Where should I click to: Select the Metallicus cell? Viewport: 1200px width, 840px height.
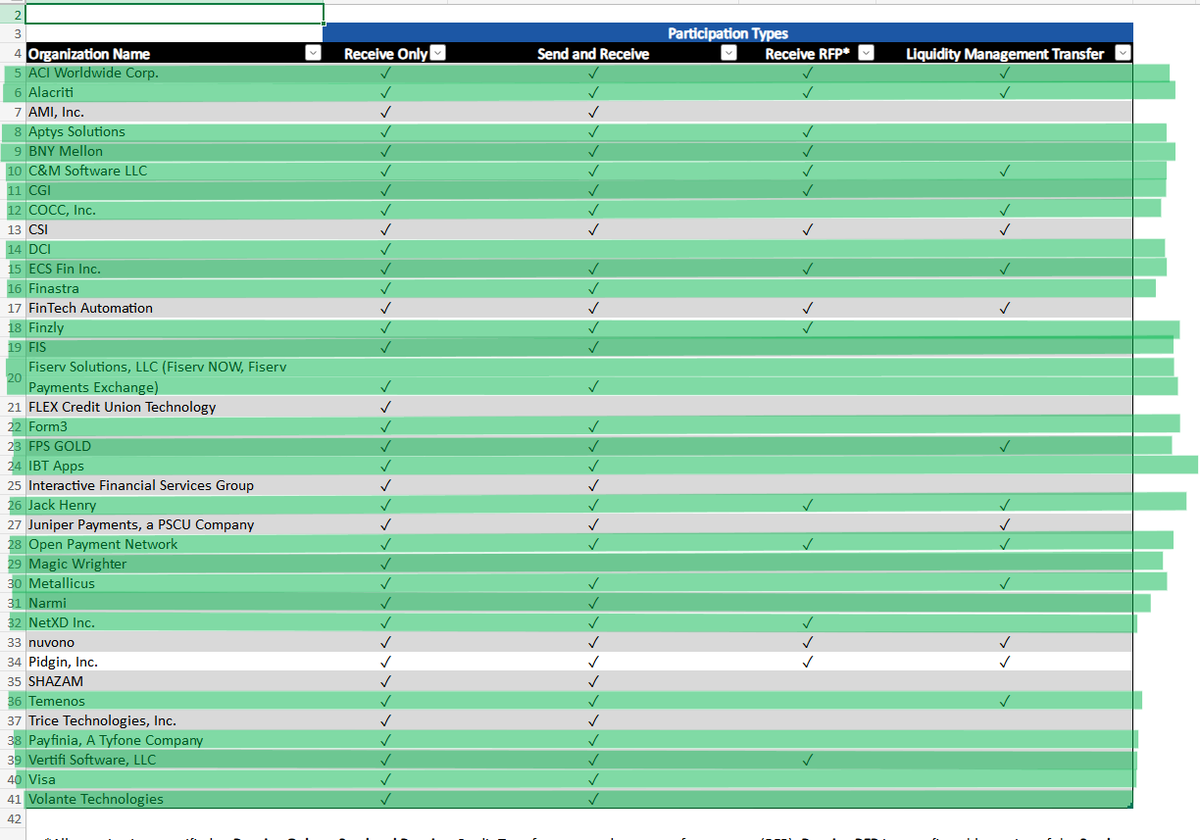174,583
